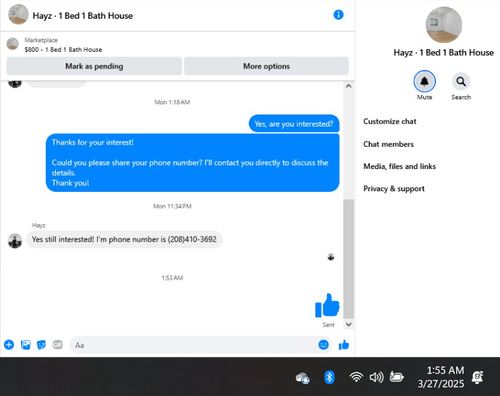Send a thumbs-up like from the composer
This screenshot has height=396, width=500.
point(344,345)
